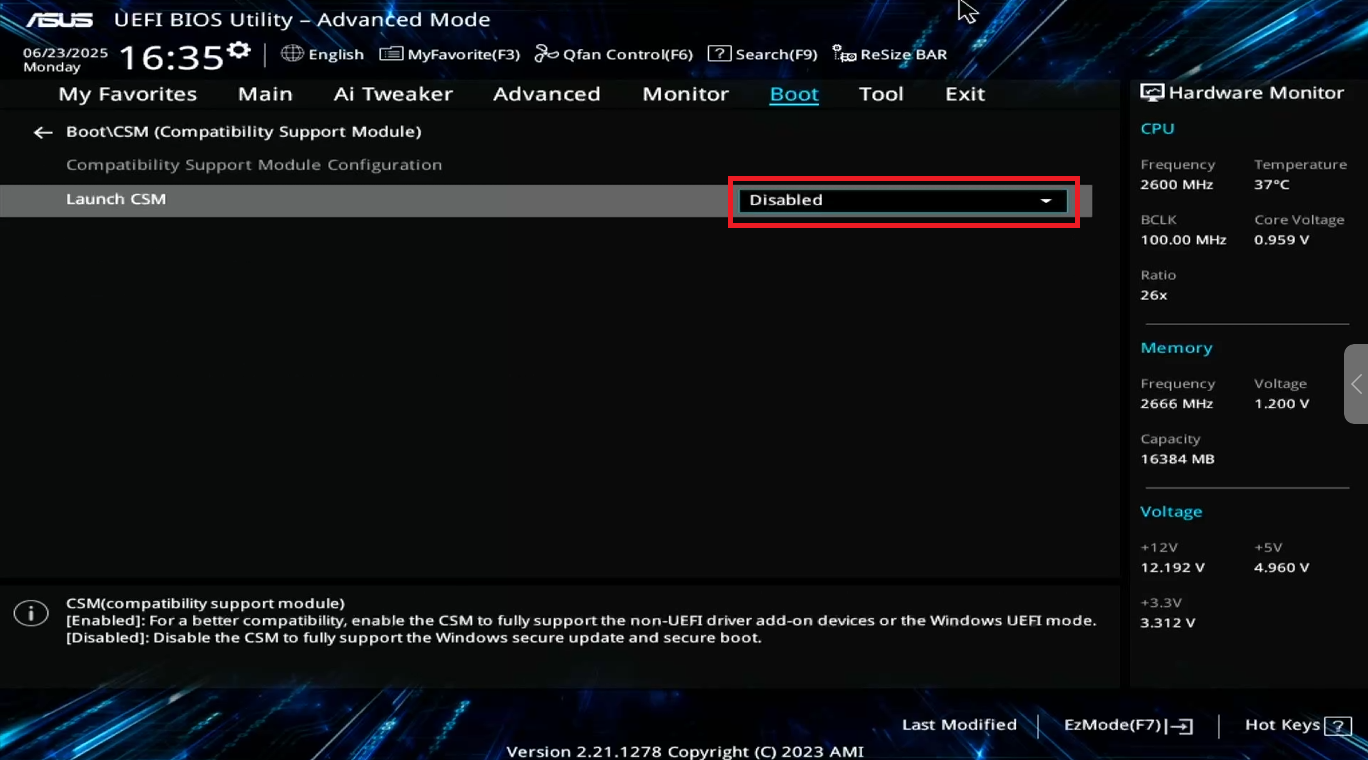Open the Launch CSM dropdown

(x=902, y=200)
